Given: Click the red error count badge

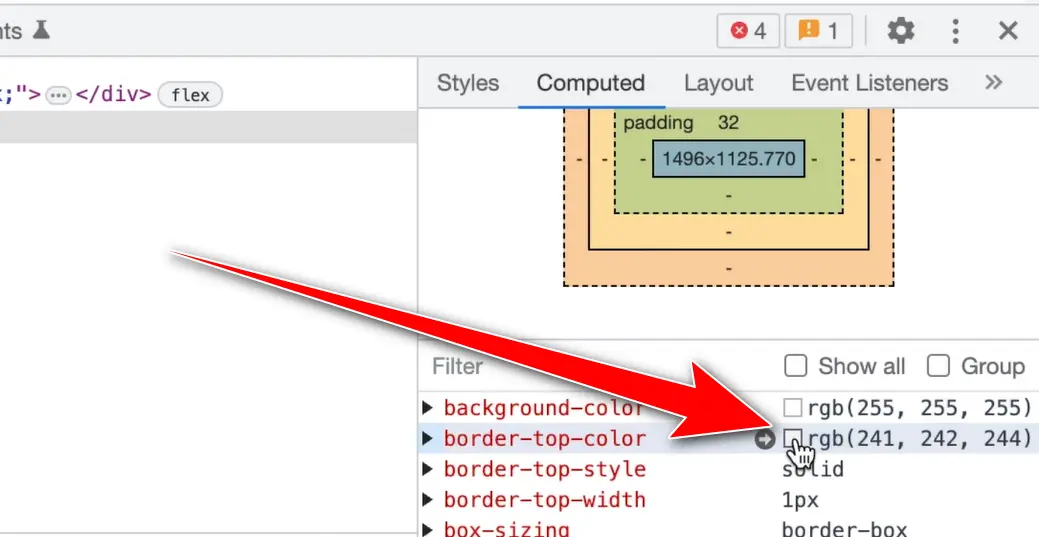Looking at the screenshot, I should [x=748, y=31].
